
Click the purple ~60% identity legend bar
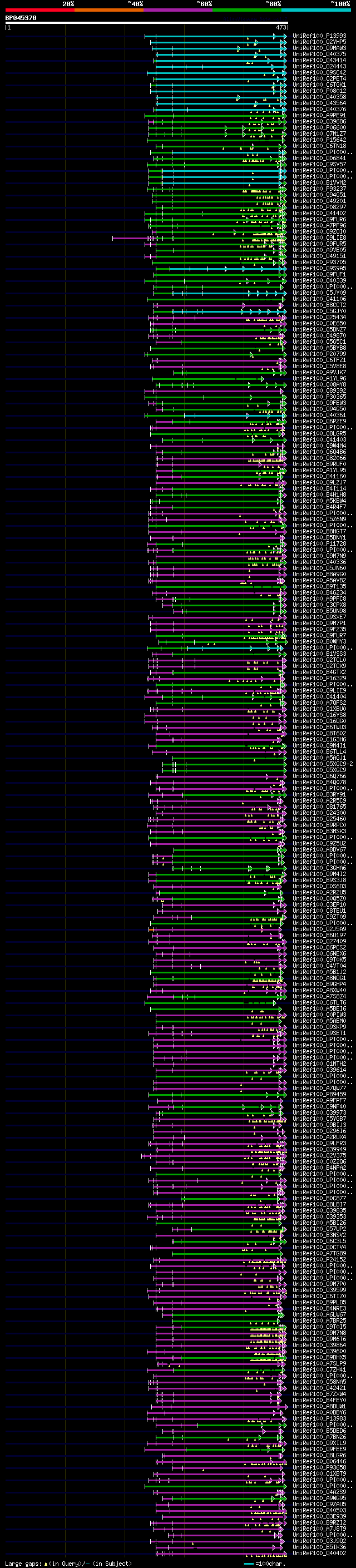[x=177, y=10]
